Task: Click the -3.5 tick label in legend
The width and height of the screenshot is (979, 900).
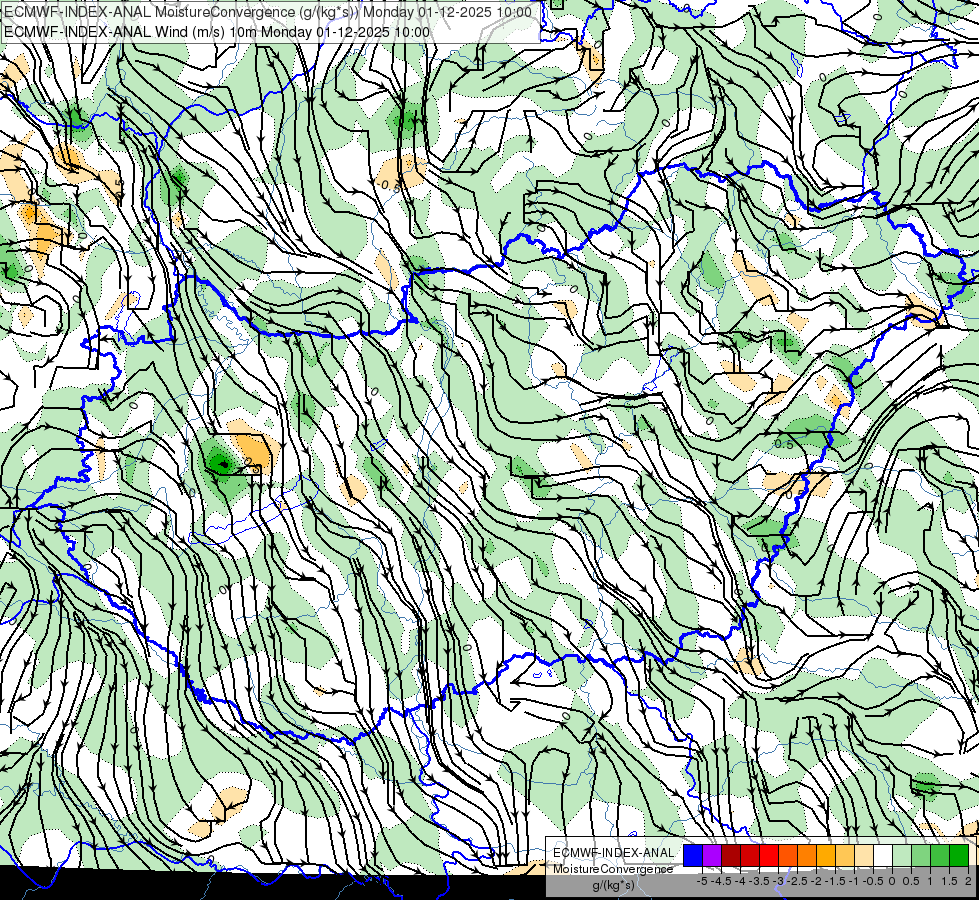Action: tap(759, 881)
